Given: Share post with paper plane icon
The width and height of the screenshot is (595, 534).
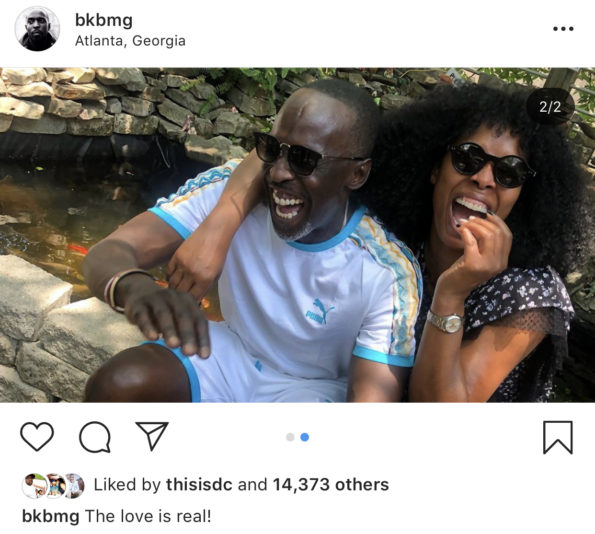Looking at the screenshot, I should (x=152, y=436).
